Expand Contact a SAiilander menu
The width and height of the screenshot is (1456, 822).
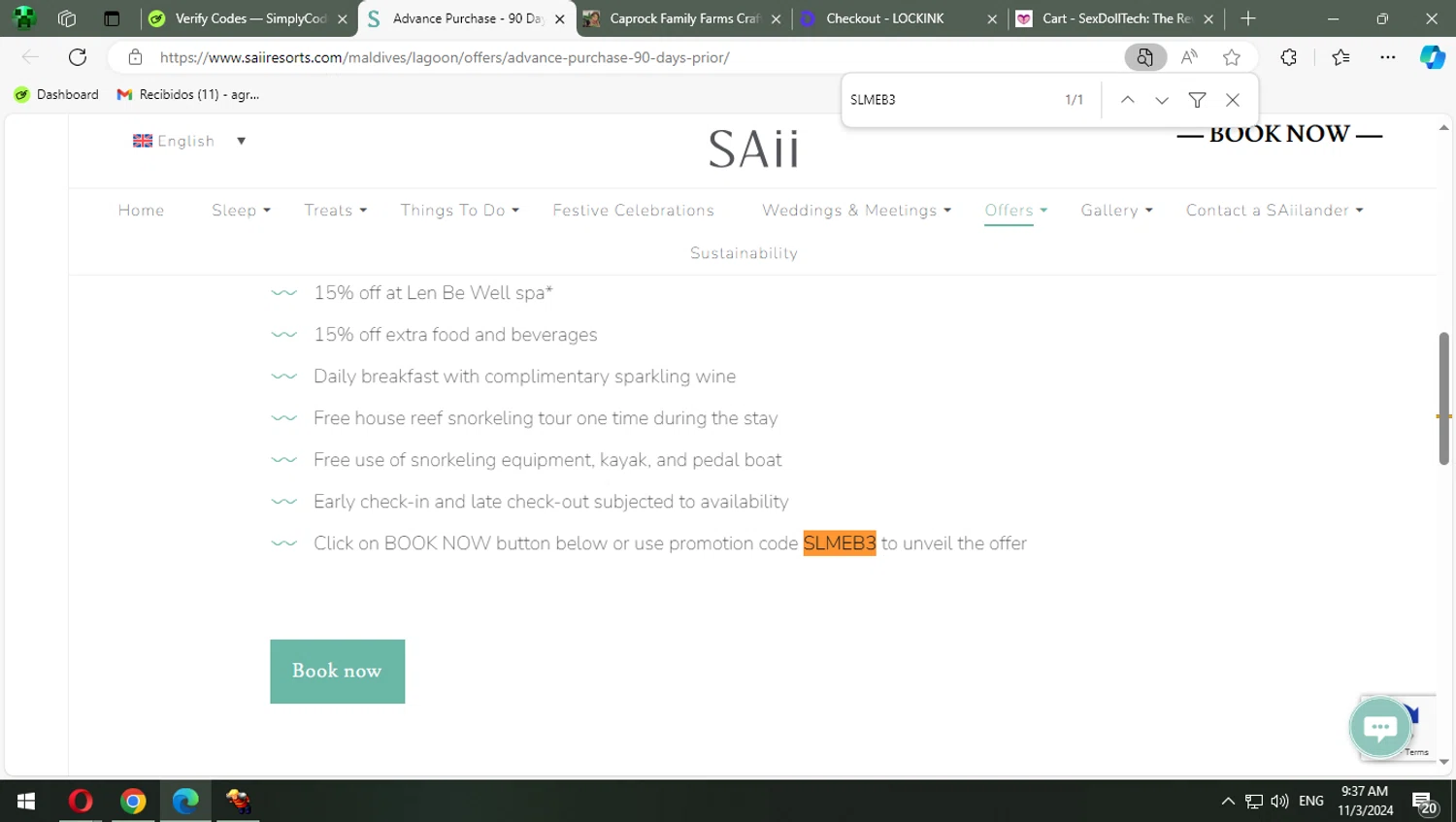pos(1274,211)
